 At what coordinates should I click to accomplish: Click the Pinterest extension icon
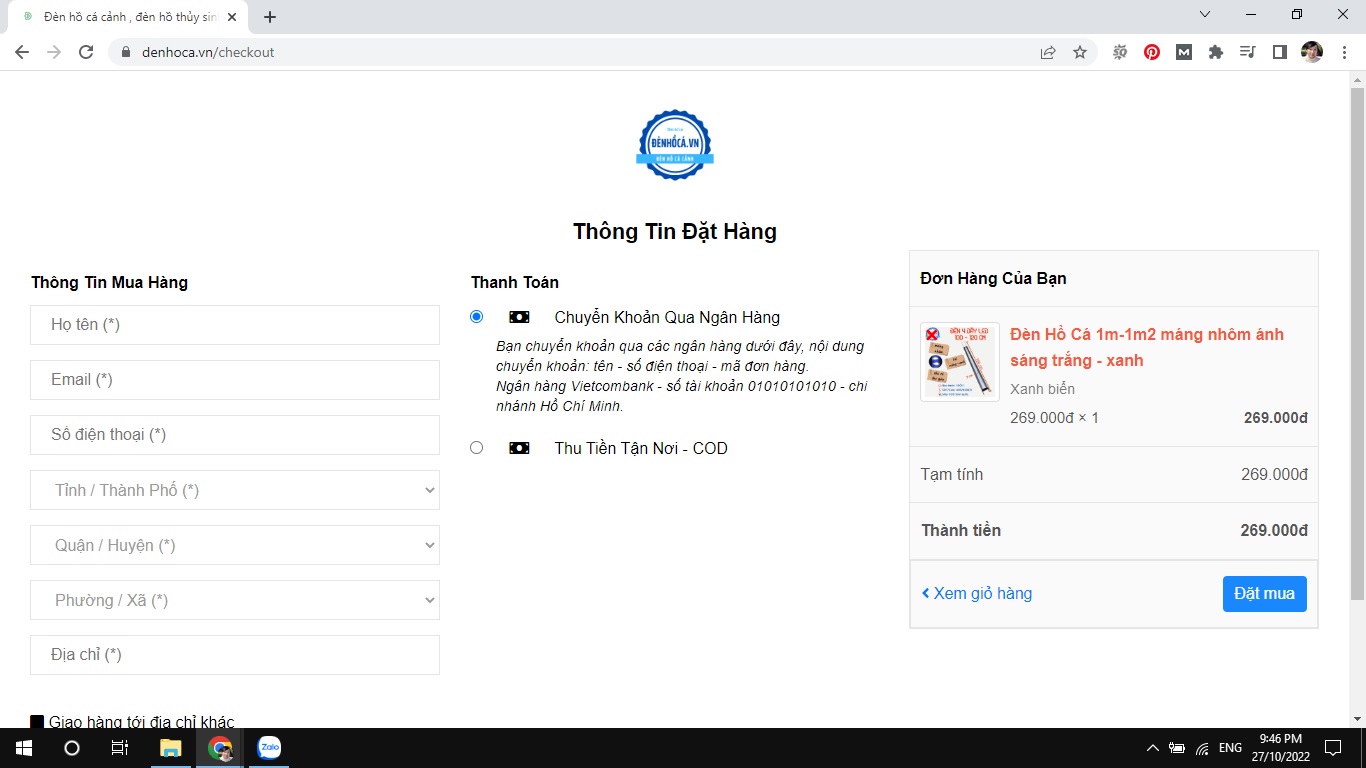1152,52
